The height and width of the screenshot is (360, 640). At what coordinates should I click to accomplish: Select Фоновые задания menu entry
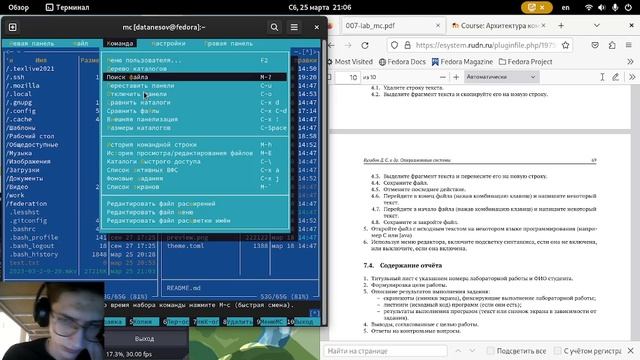tap(194, 178)
